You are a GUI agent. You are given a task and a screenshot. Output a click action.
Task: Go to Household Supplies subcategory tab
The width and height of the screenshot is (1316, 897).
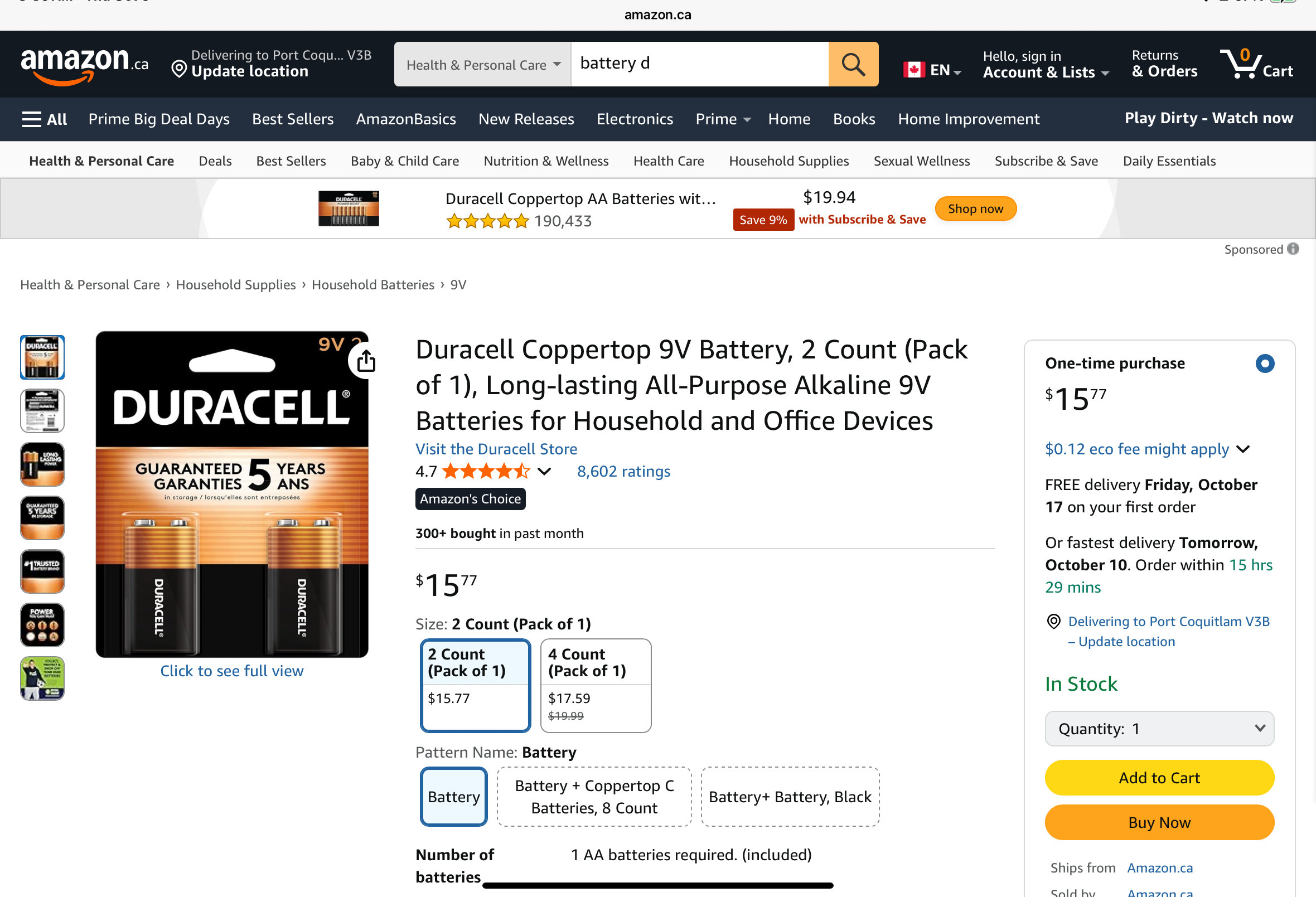coord(788,161)
